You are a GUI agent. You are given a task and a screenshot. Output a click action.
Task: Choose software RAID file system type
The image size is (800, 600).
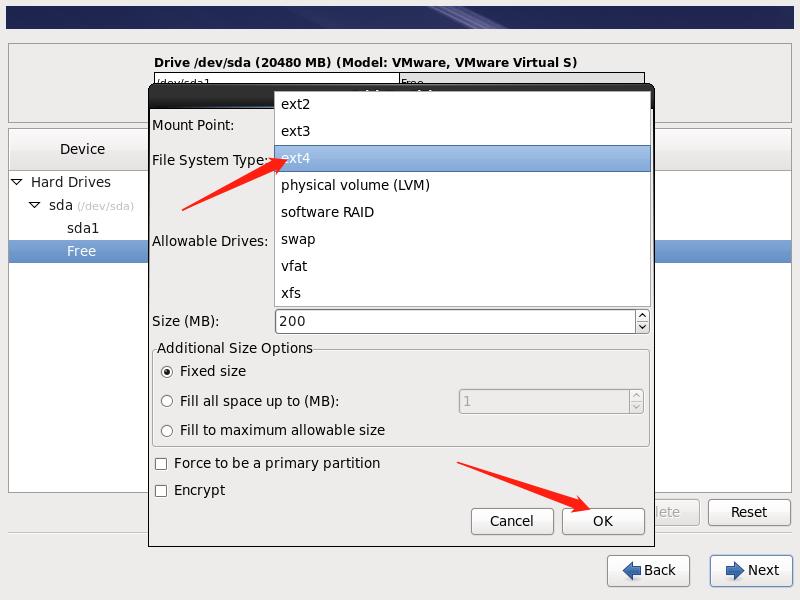[462, 212]
